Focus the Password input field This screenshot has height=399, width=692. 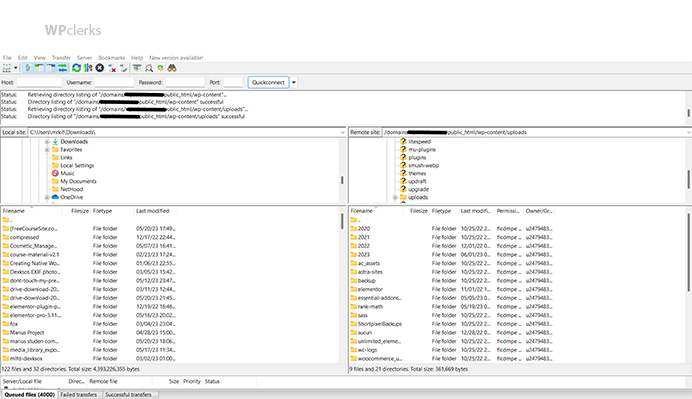tap(184, 83)
